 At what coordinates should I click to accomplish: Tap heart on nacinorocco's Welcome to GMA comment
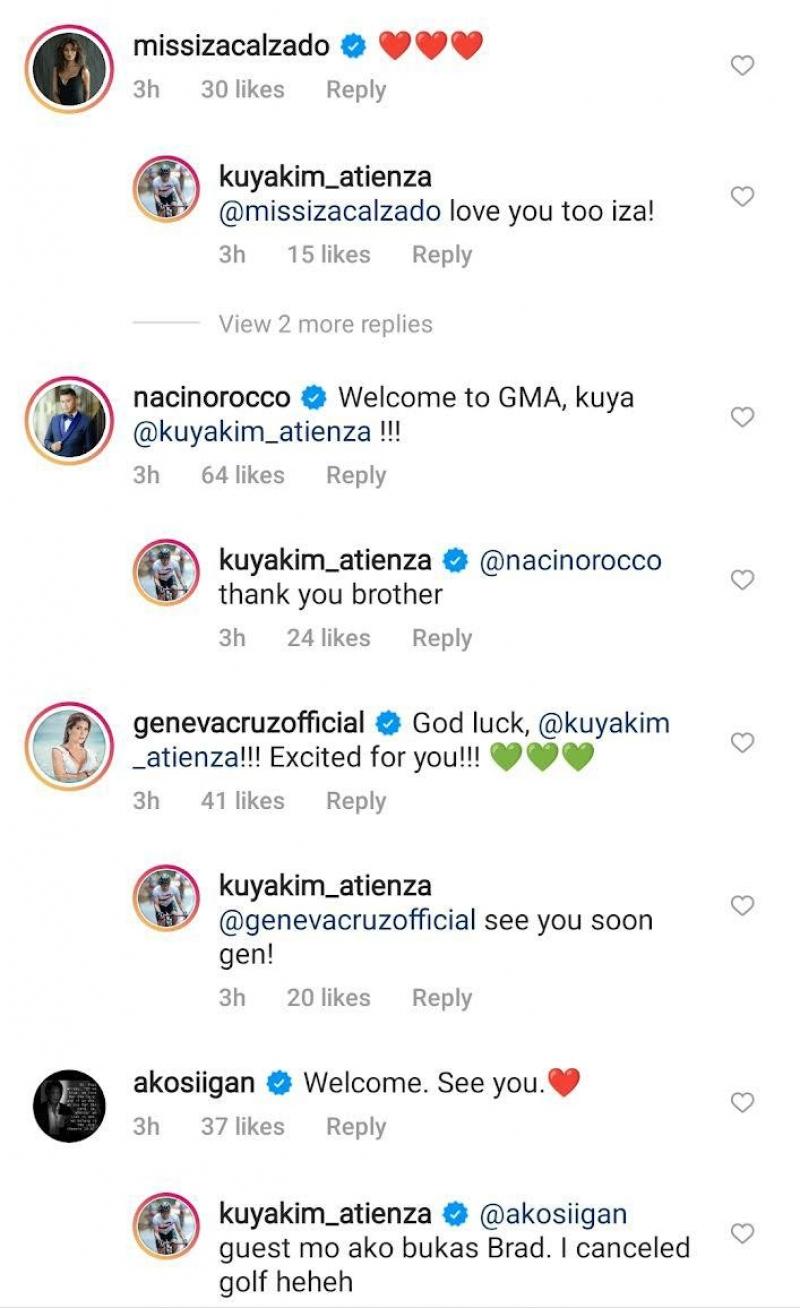pos(742,417)
